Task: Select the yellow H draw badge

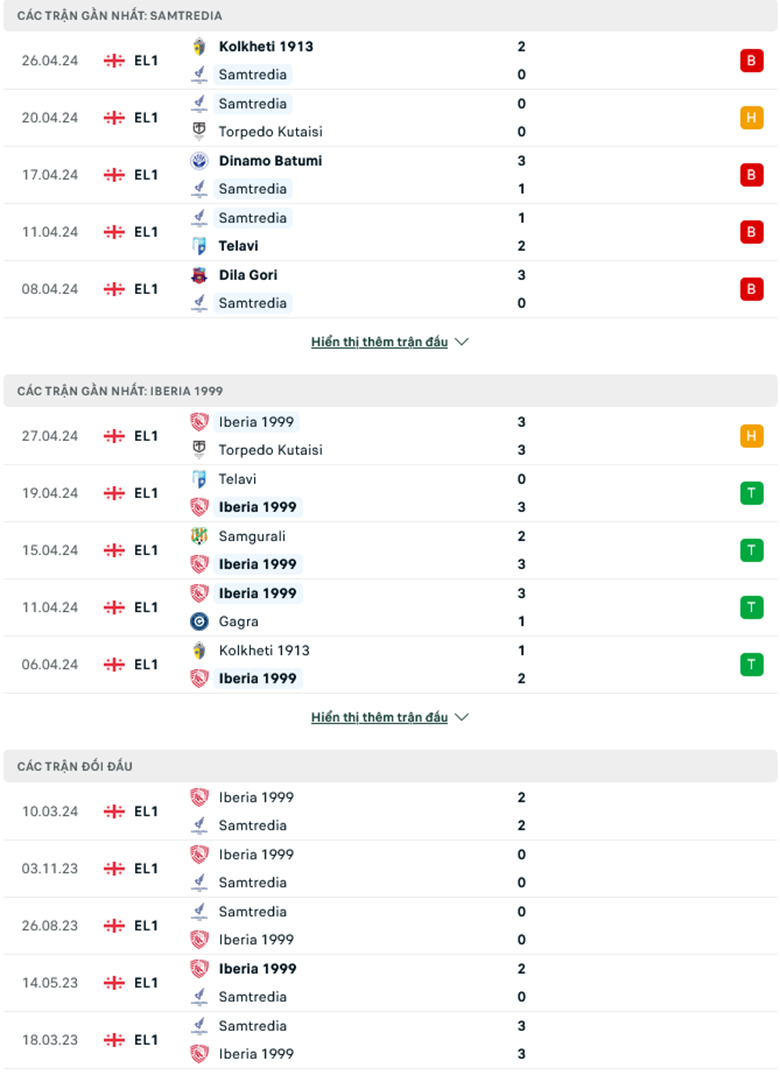Action: tap(751, 117)
